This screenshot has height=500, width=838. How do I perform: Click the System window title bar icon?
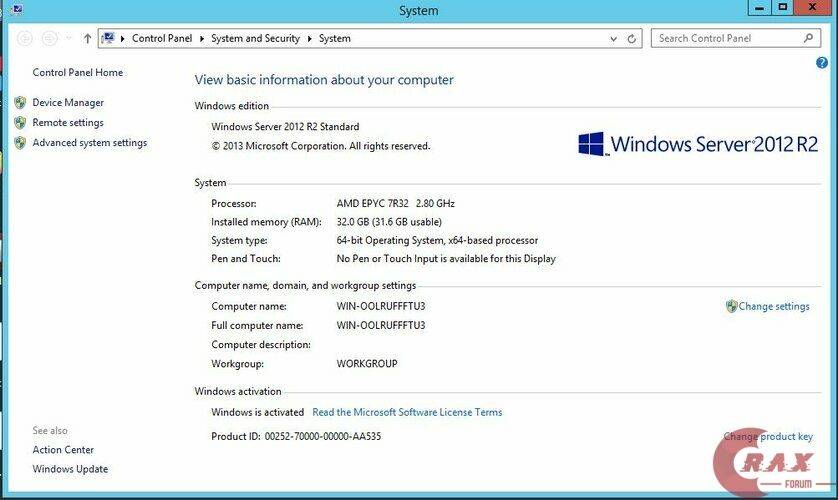coord(17,9)
